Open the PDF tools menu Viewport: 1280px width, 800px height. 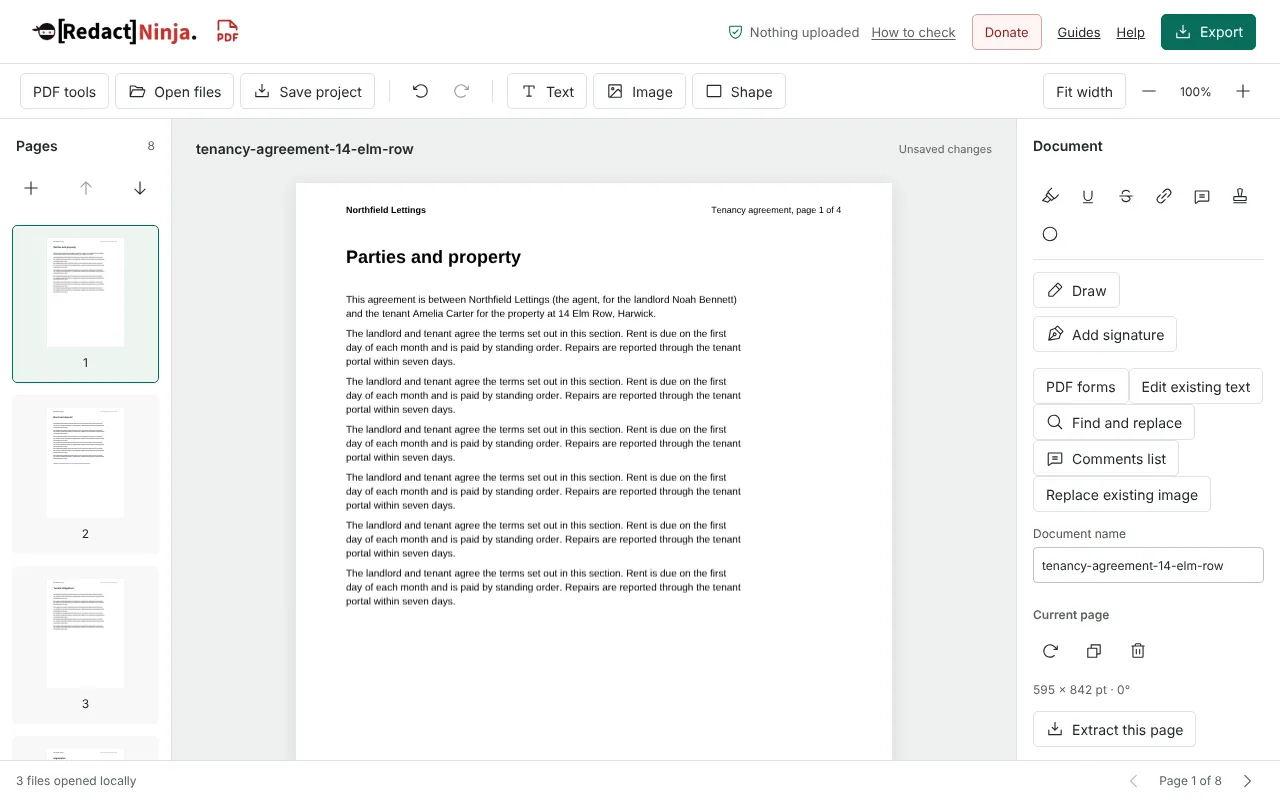pyautogui.click(x=65, y=91)
